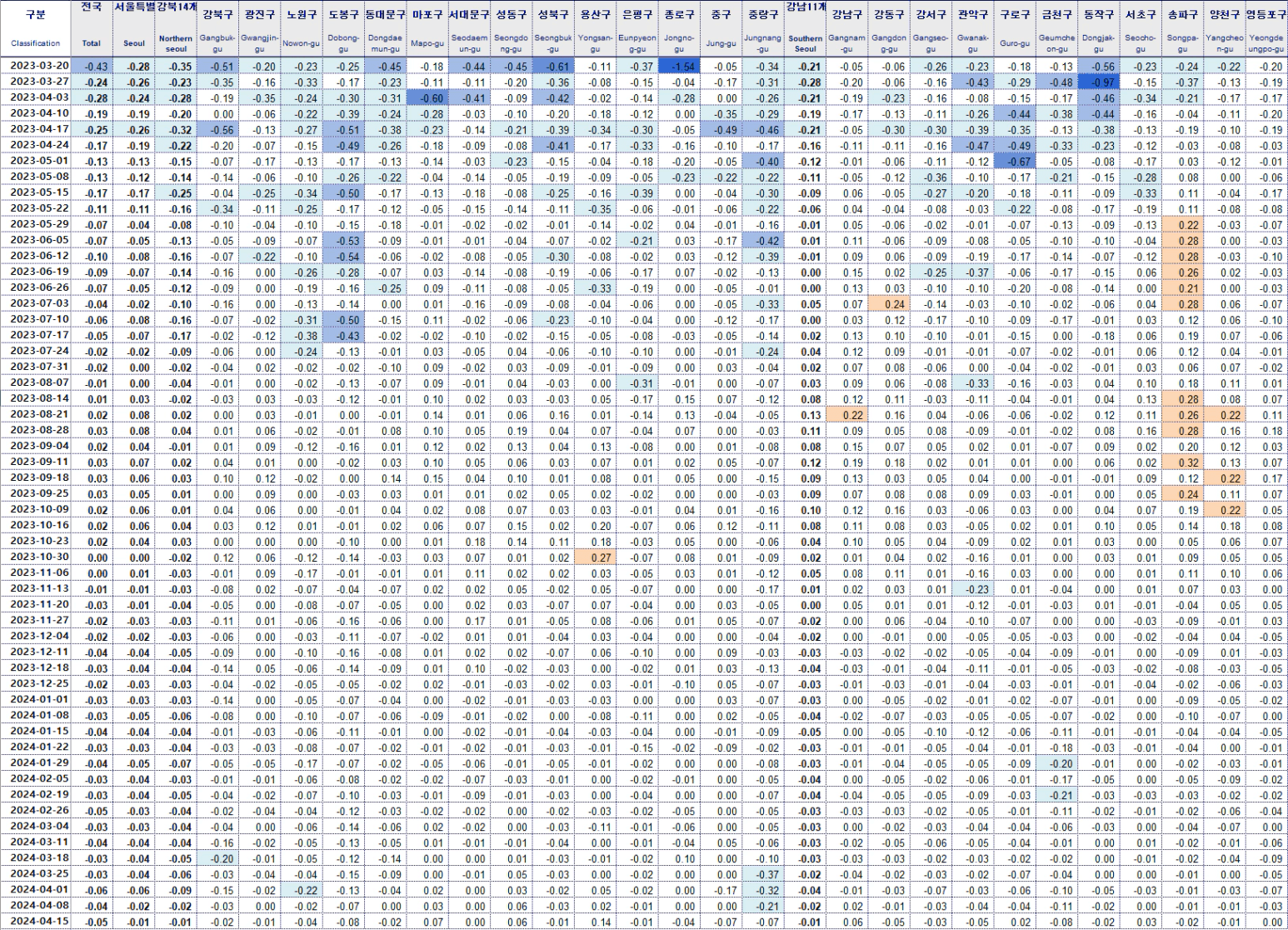The width and height of the screenshot is (1288, 930).
Task: Select the 중랑구 column header
Action: [763, 14]
